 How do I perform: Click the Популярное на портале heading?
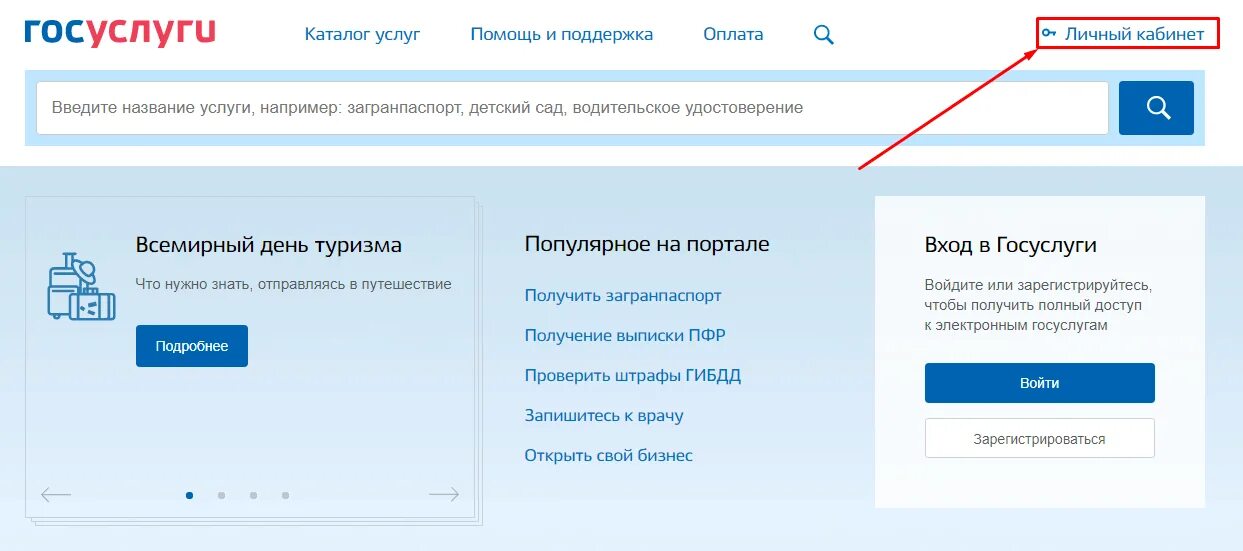click(x=647, y=244)
